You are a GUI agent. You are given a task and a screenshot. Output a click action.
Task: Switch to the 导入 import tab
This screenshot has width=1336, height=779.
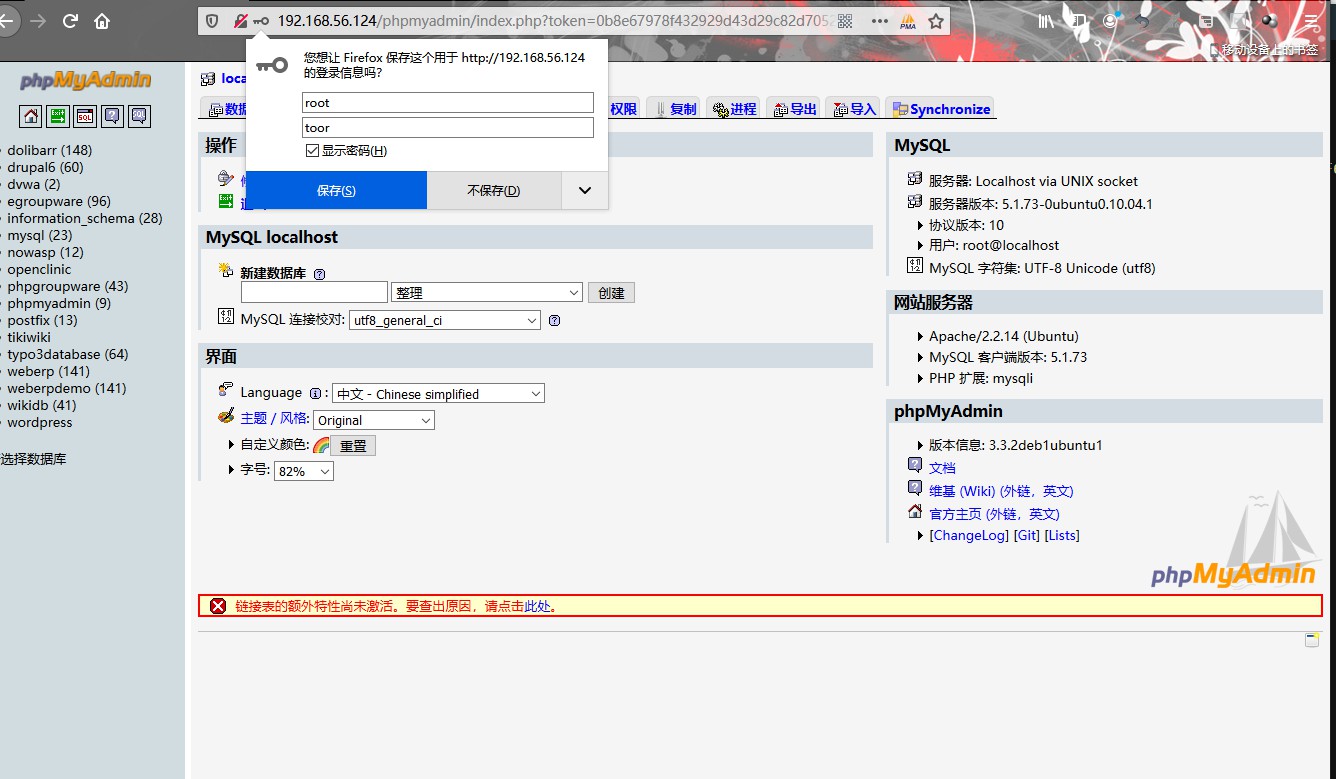(x=853, y=109)
